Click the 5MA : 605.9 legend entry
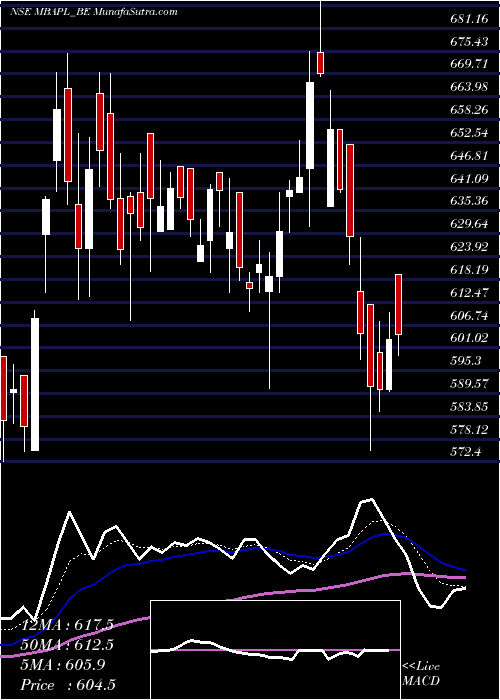The width and height of the screenshot is (500, 700). [x=61, y=665]
